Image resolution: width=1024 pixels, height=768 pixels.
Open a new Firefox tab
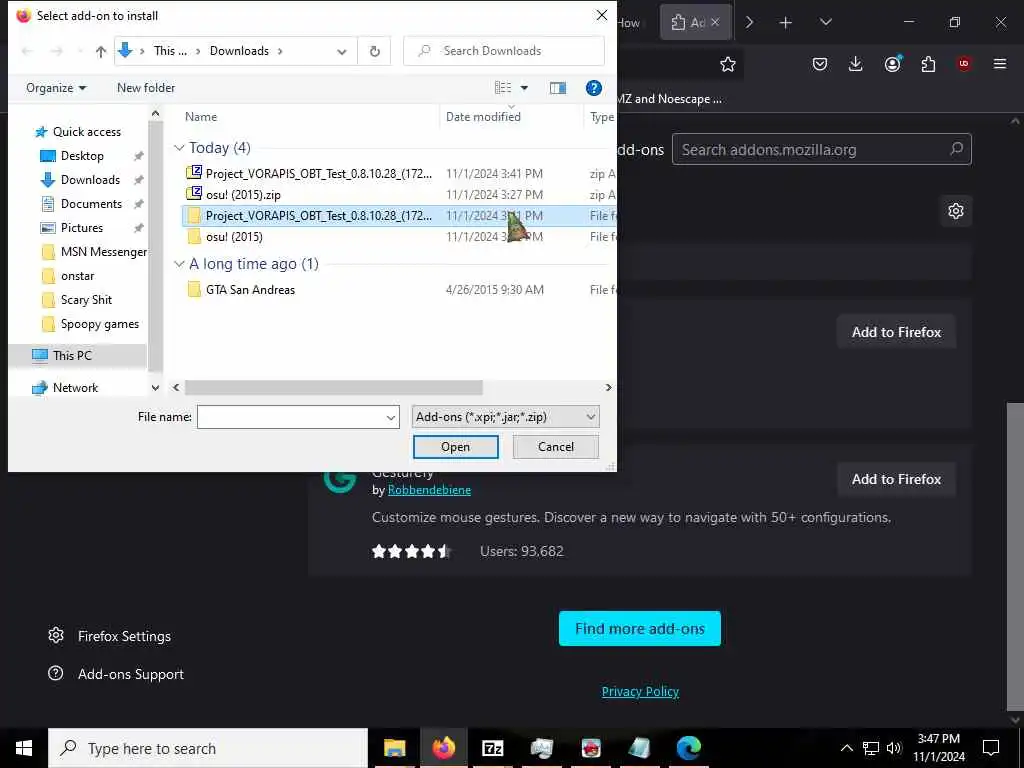coord(786,23)
